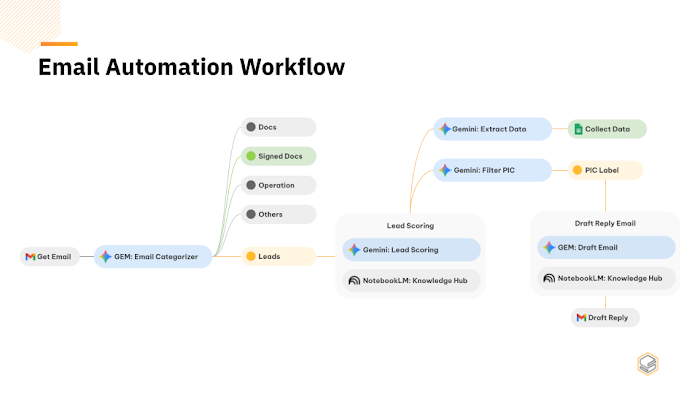Select the Collect Data label
Viewport: 700px width, 394px height.
tap(608, 129)
